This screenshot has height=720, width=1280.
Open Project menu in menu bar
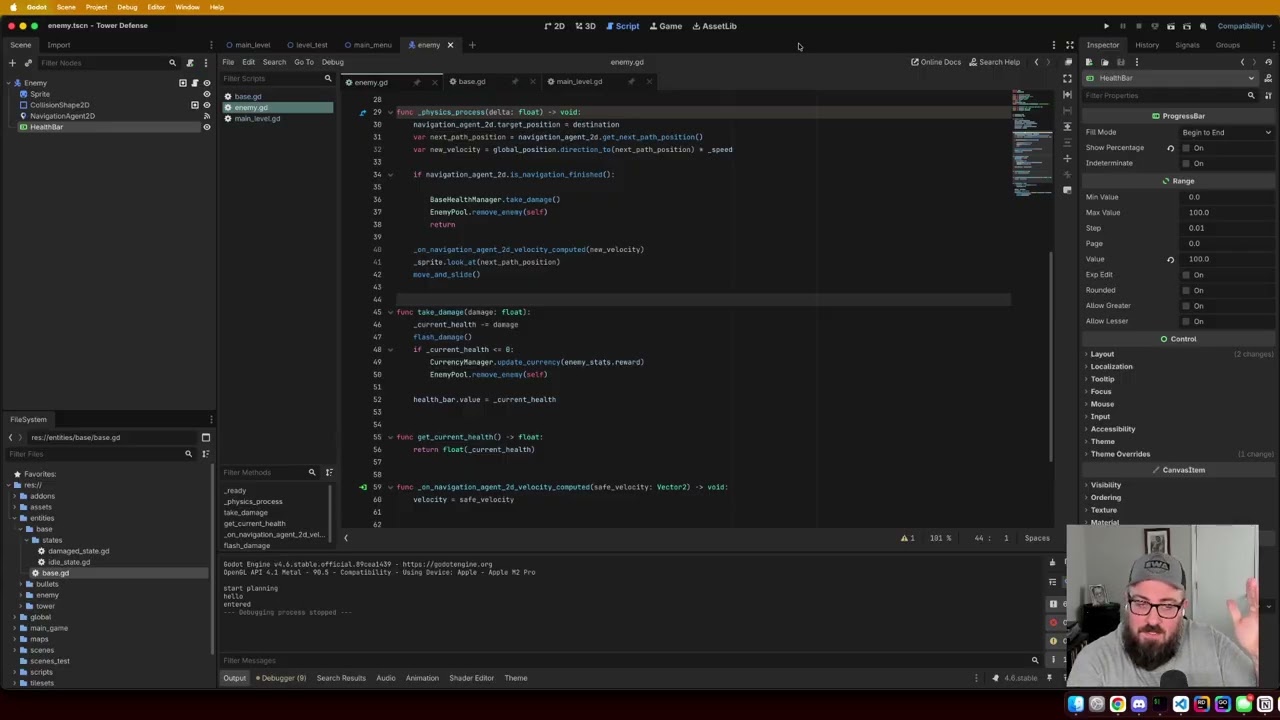click(x=96, y=7)
